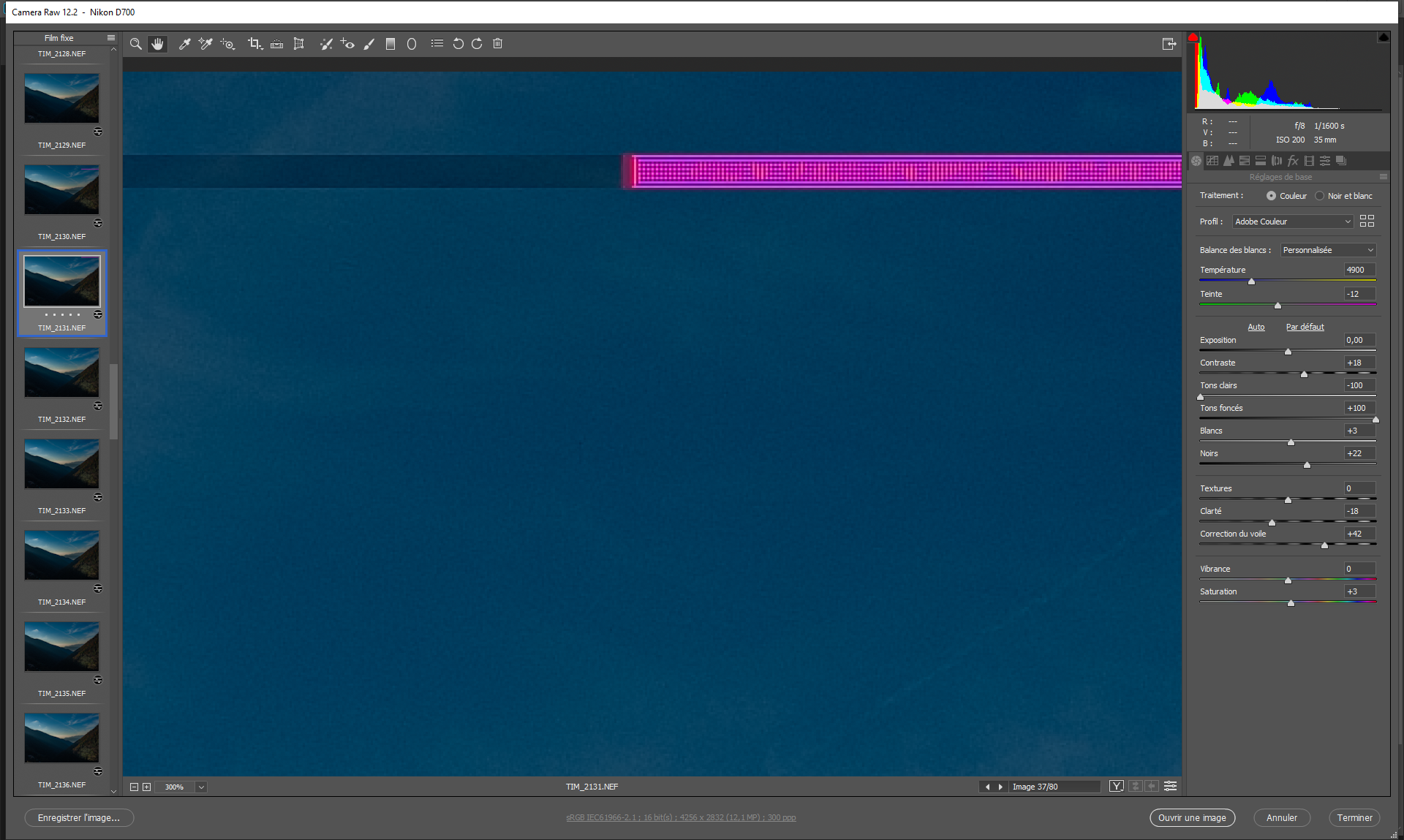Click the Auto adjustment link

click(x=1256, y=327)
